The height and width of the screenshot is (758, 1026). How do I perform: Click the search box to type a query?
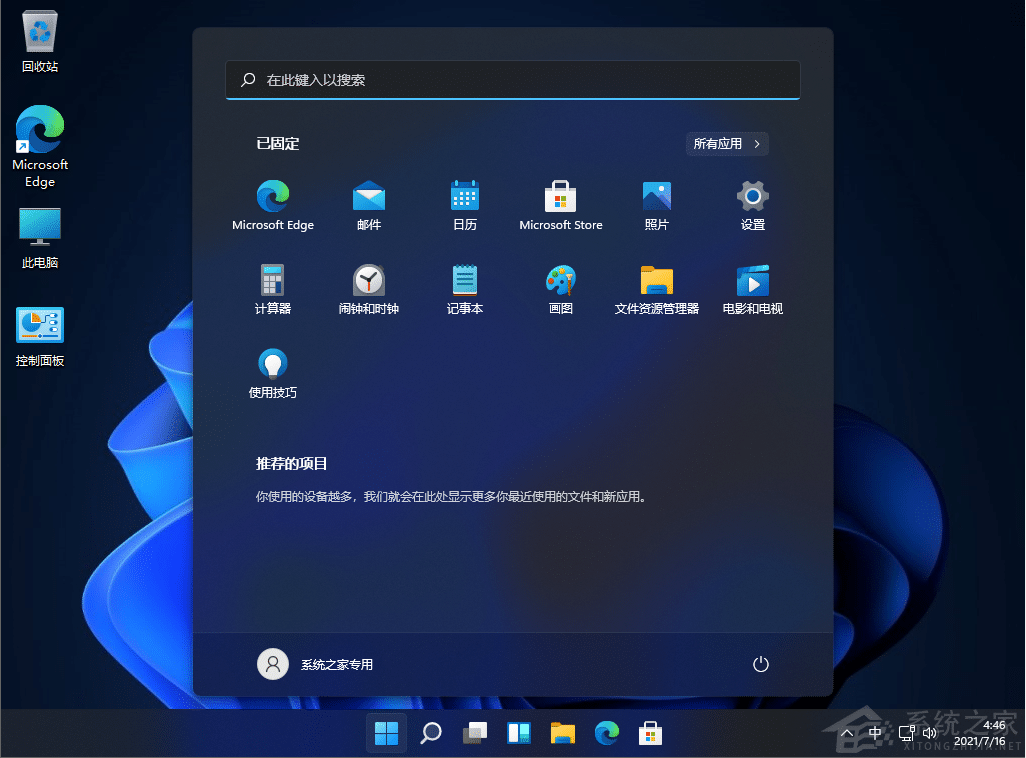click(x=512, y=80)
